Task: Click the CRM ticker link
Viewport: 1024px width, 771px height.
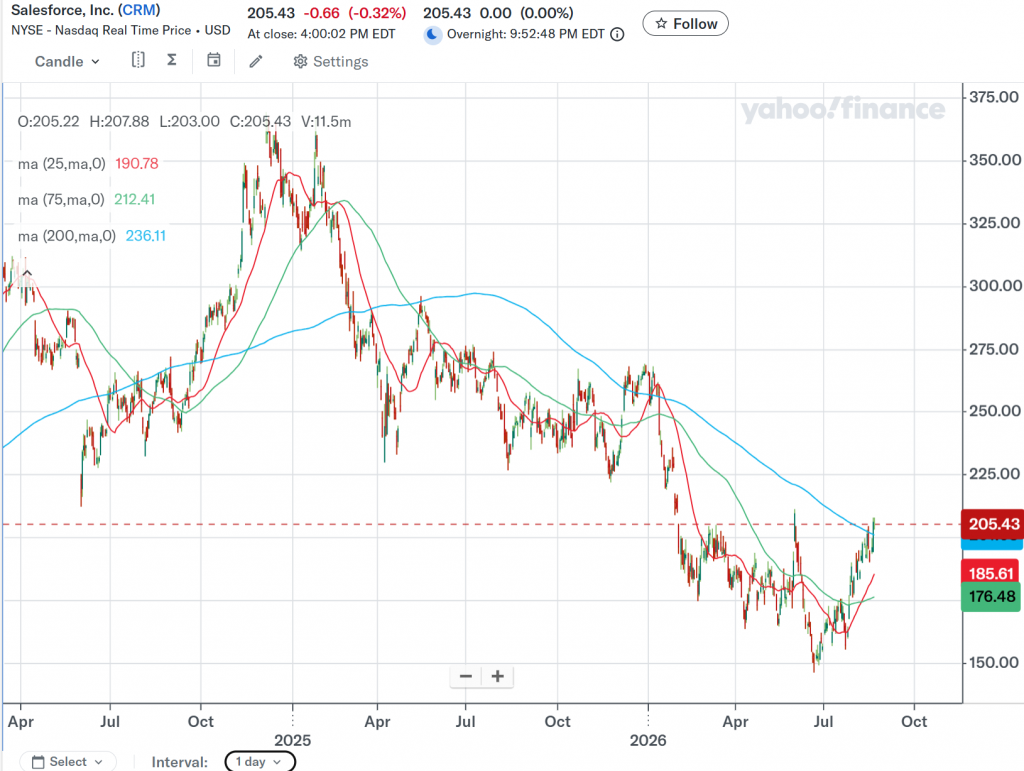Action: pyautogui.click(x=139, y=10)
